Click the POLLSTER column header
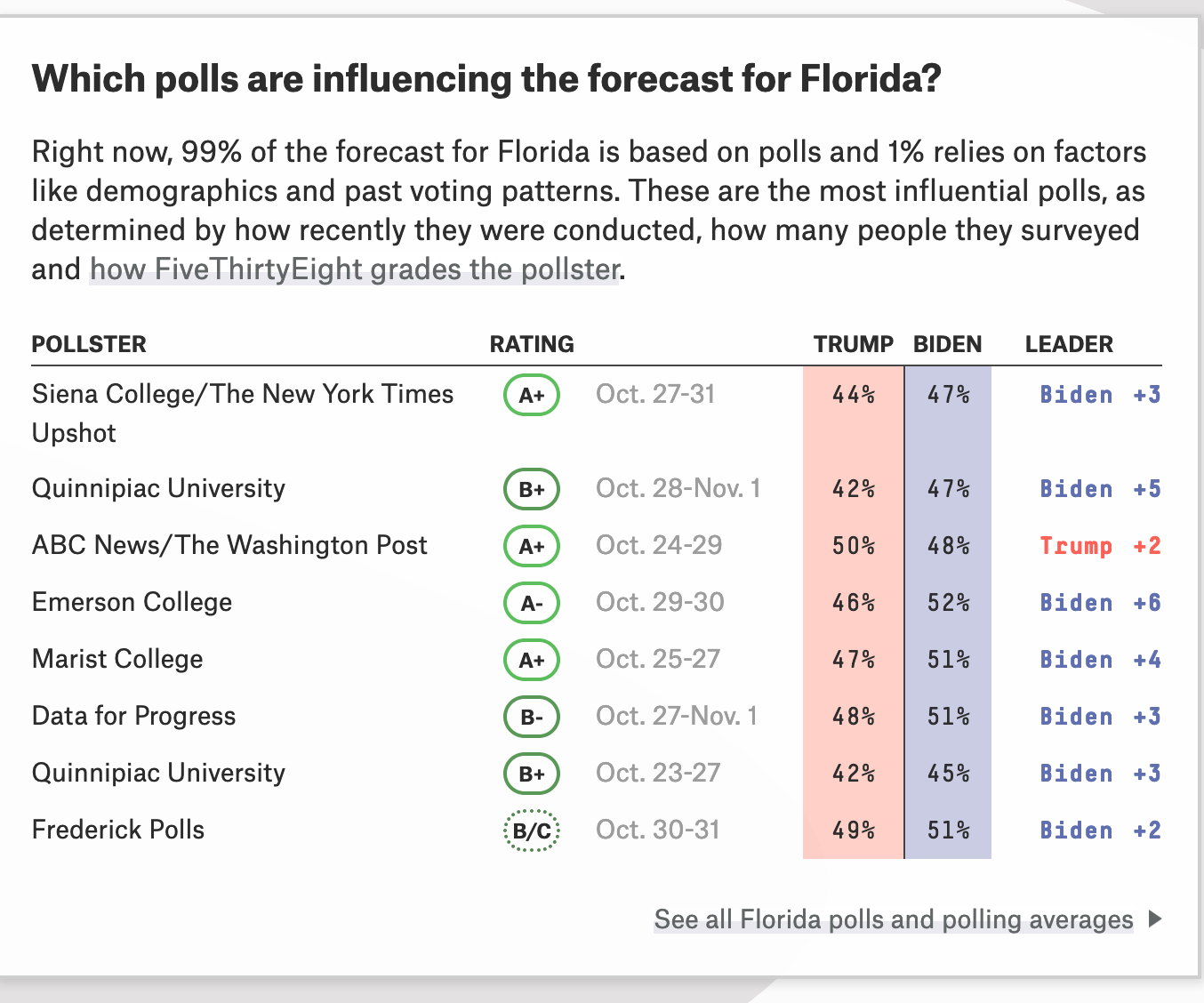 pos(89,344)
